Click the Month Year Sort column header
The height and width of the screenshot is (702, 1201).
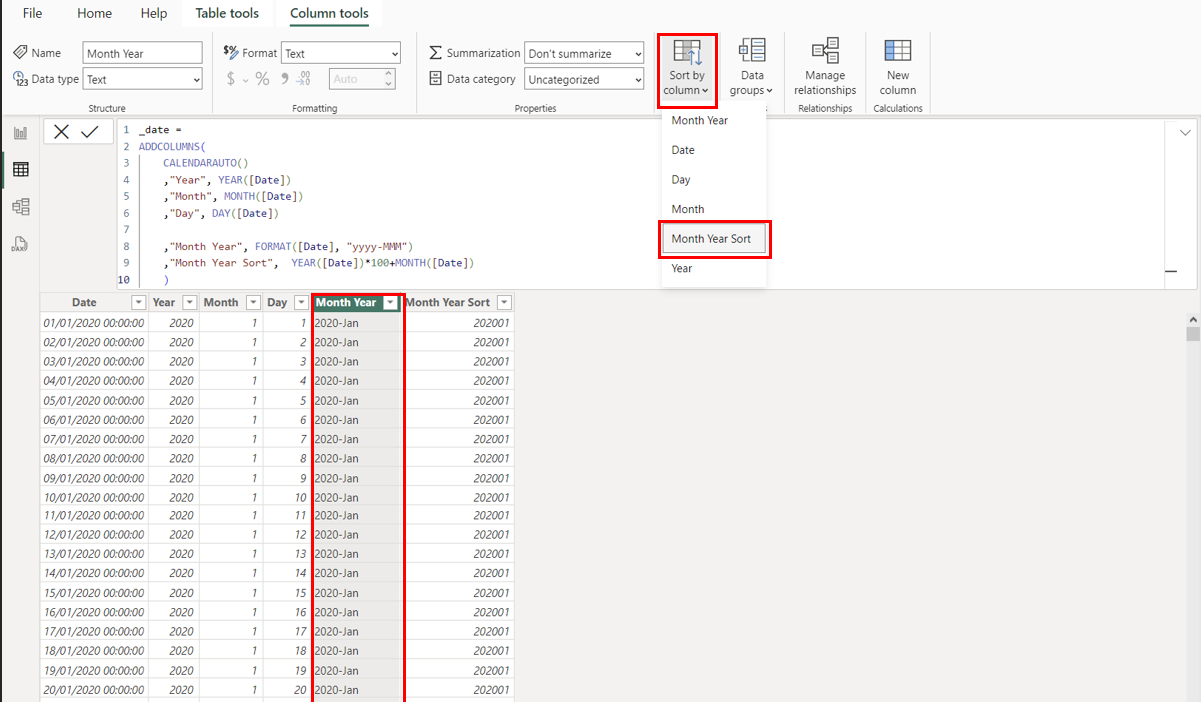447,303
